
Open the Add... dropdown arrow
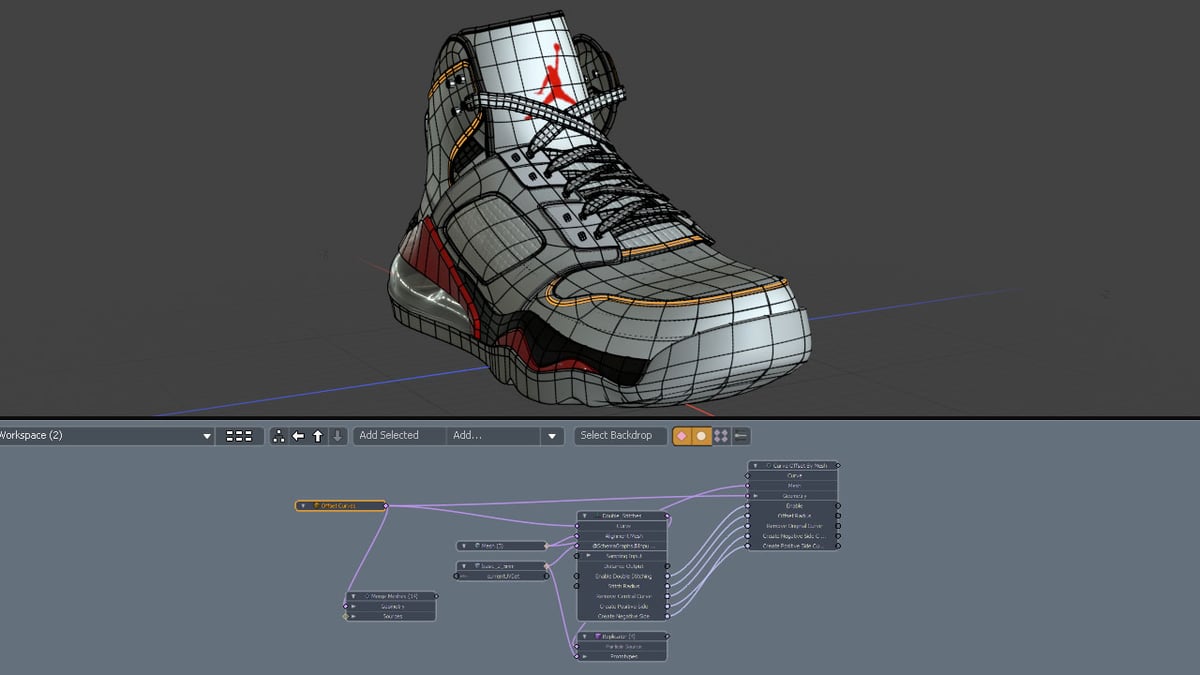[x=552, y=435]
